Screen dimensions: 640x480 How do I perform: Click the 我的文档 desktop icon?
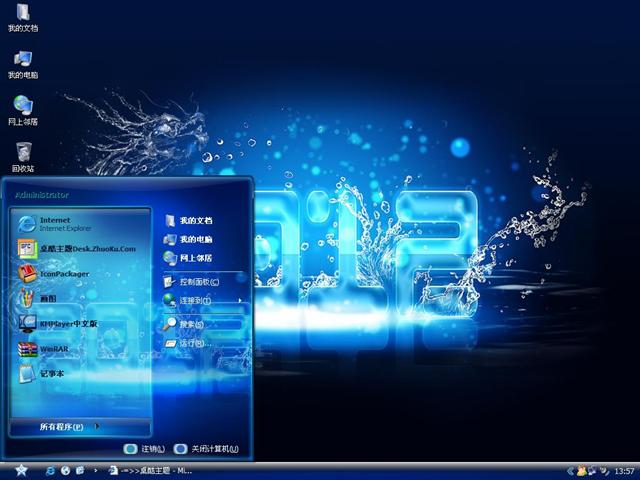(22, 15)
